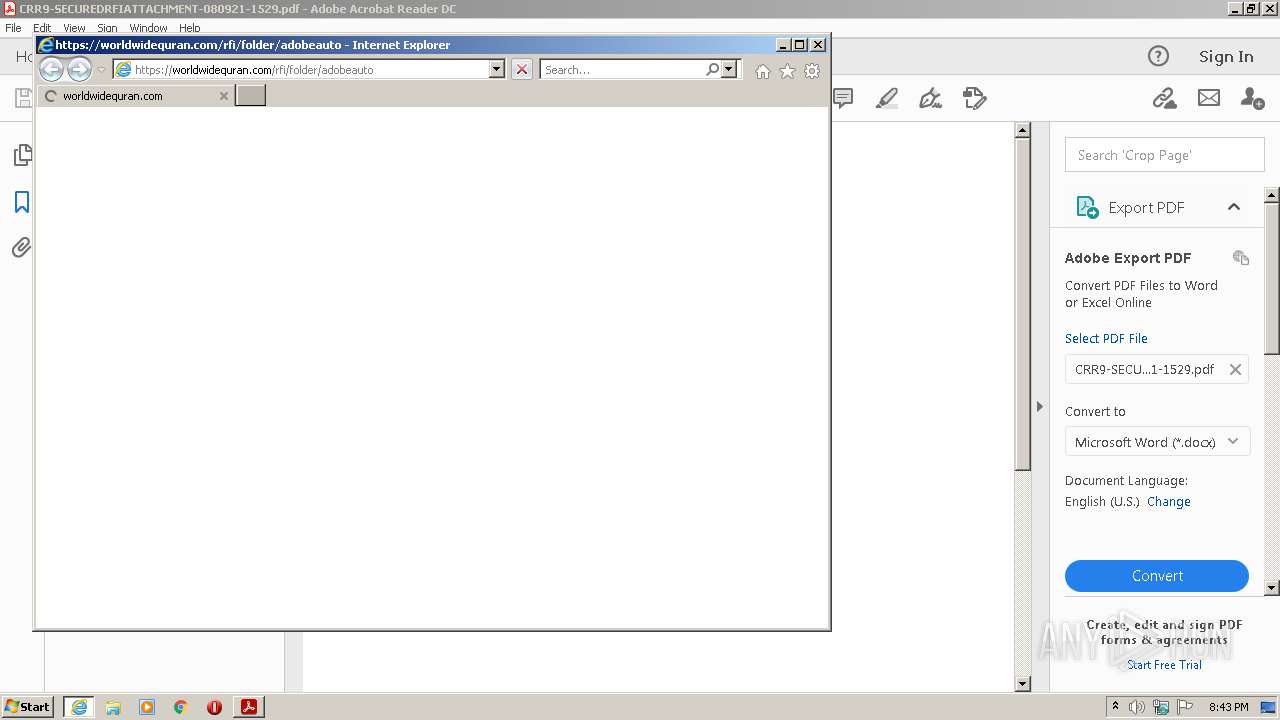The width and height of the screenshot is (1280, 720).
Task: Click the Start Free Trial link
Action: tap(1164, 665)
